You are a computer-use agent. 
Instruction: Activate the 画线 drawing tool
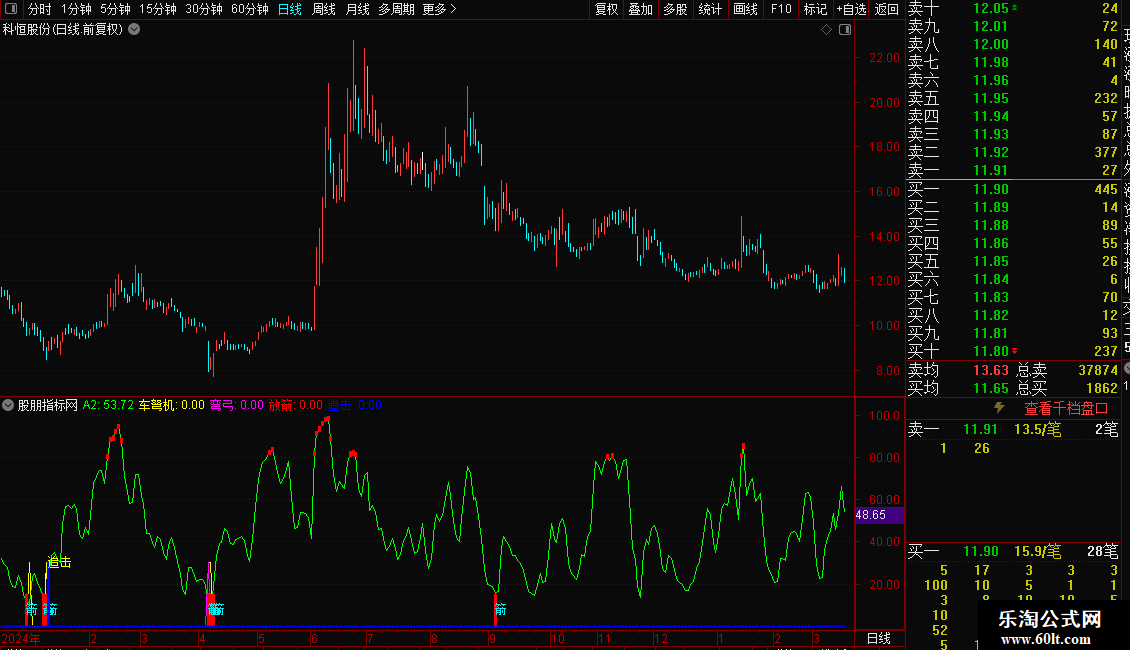click(745, 9)
